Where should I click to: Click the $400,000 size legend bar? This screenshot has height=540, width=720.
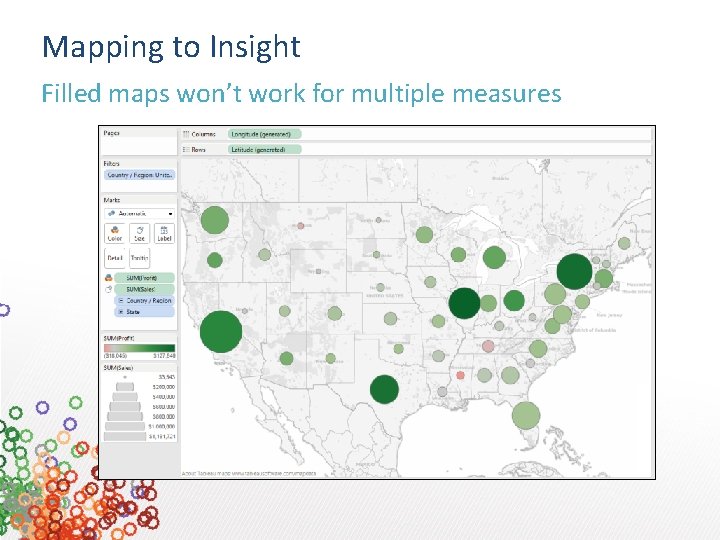click(125, 397)
